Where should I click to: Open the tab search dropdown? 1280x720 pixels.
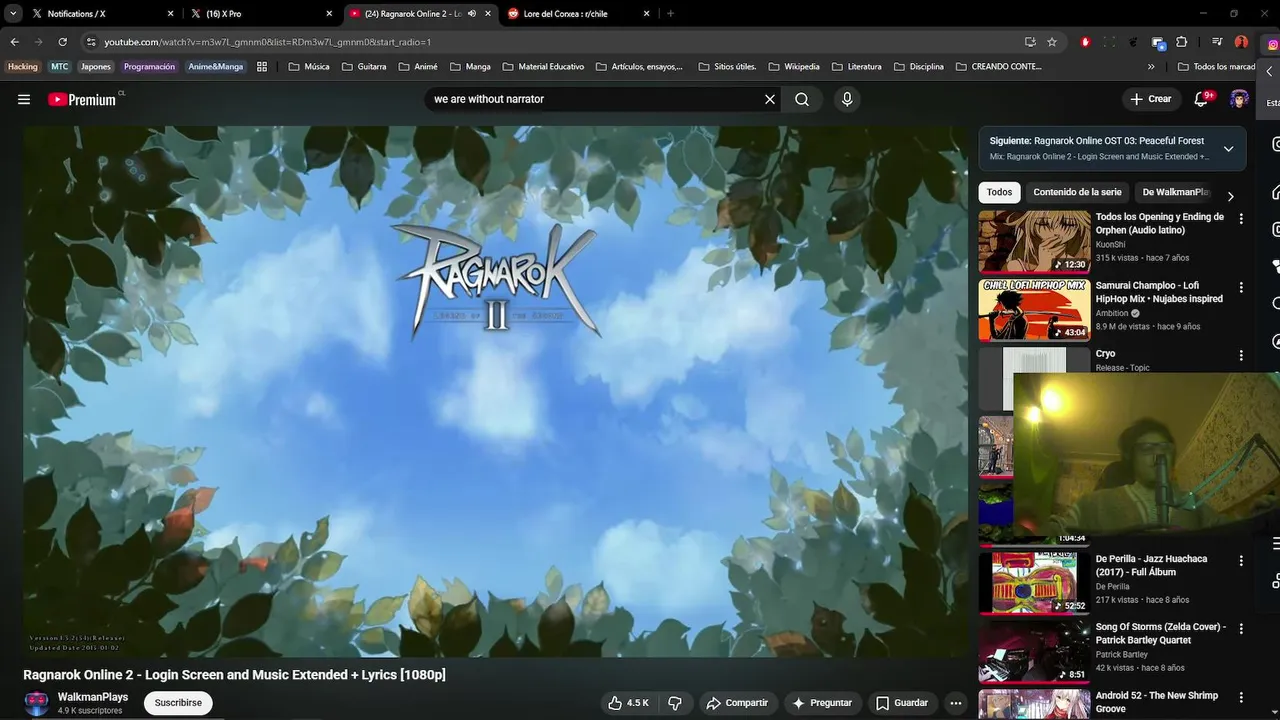(x=13, y=14)
